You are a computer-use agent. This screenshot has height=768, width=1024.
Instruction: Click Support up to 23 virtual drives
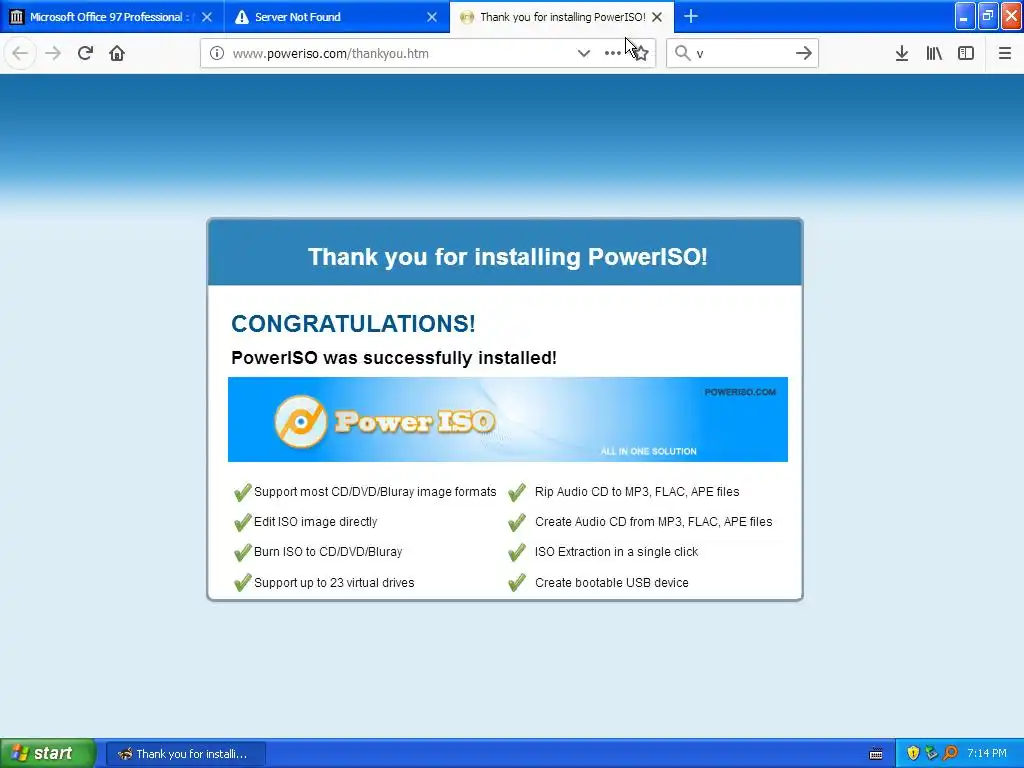(334, 583)
